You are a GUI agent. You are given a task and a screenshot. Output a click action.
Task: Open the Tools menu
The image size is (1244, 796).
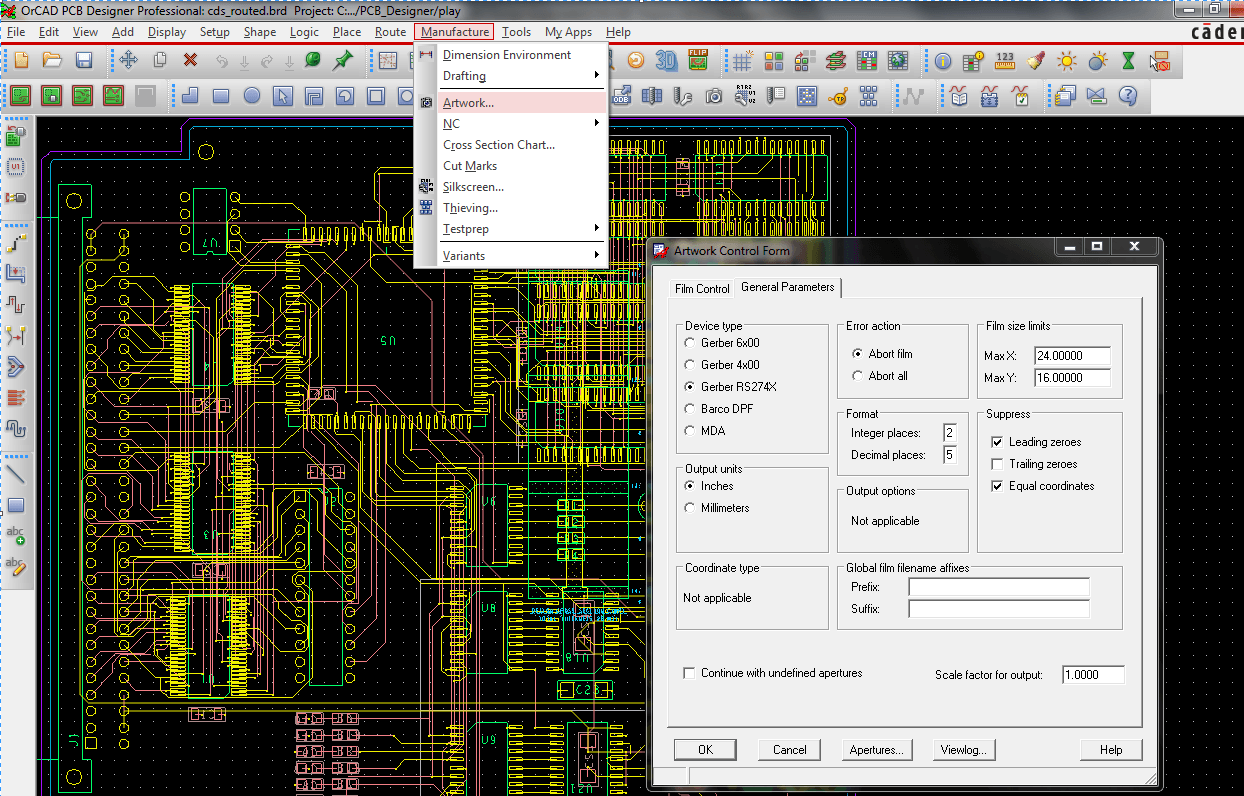(x=517, y=32)
